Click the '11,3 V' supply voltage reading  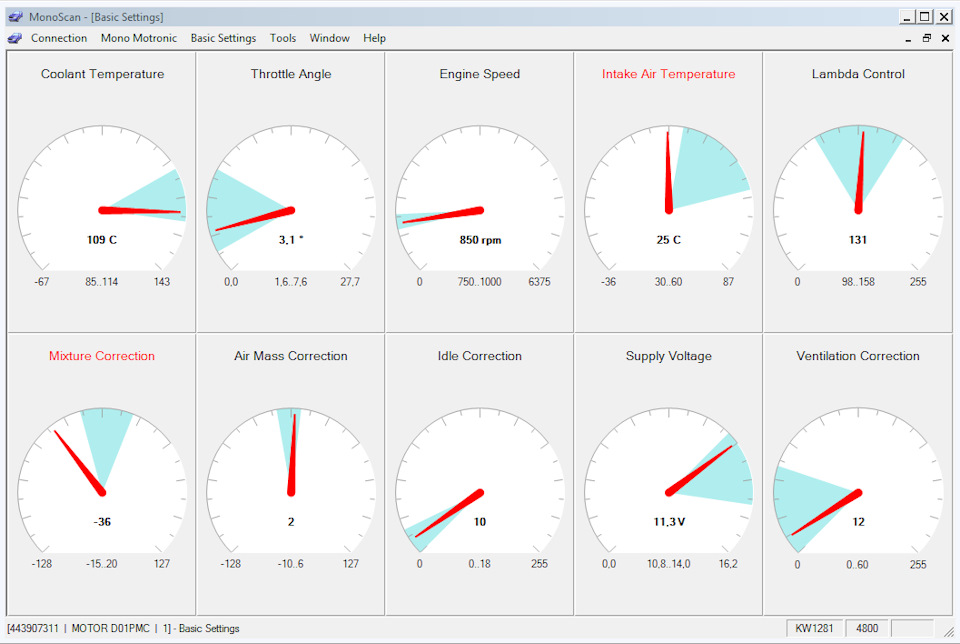click(669, 522)
